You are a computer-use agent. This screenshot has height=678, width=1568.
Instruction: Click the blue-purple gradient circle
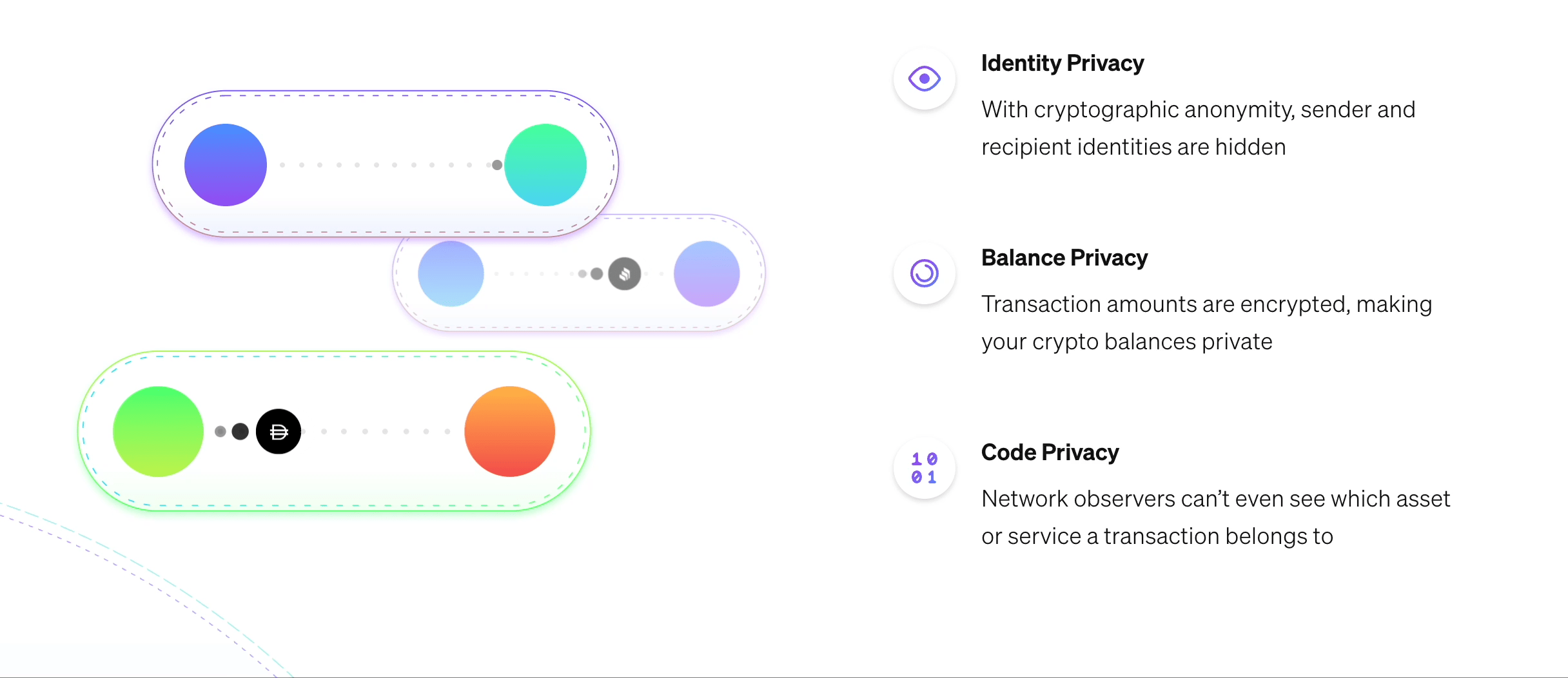pos(226,165)
